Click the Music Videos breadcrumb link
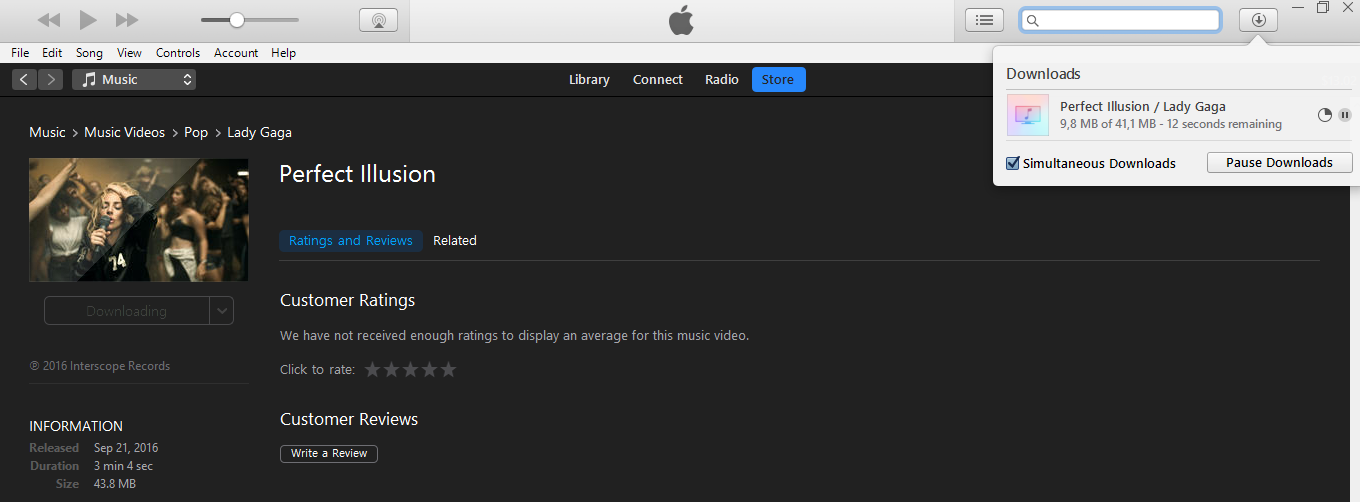This screenshot has height=502, width=1360. (124, 132)
